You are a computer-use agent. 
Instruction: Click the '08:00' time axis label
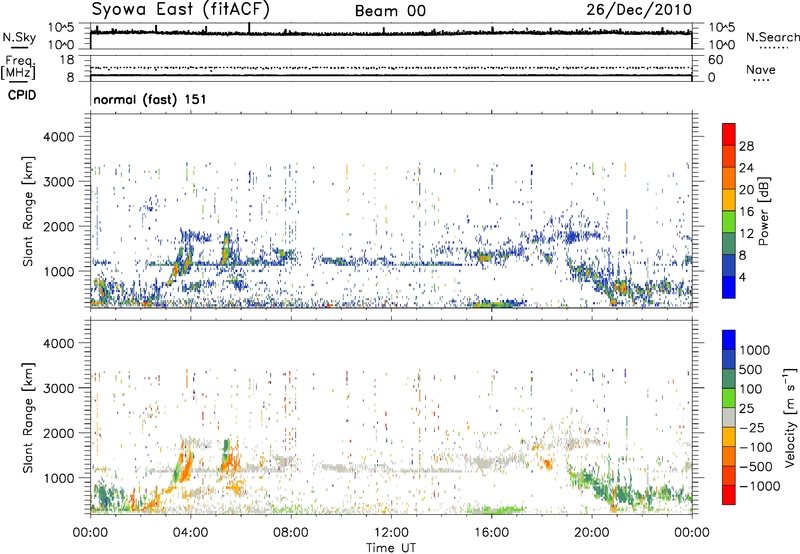click(x=291, y=533)
